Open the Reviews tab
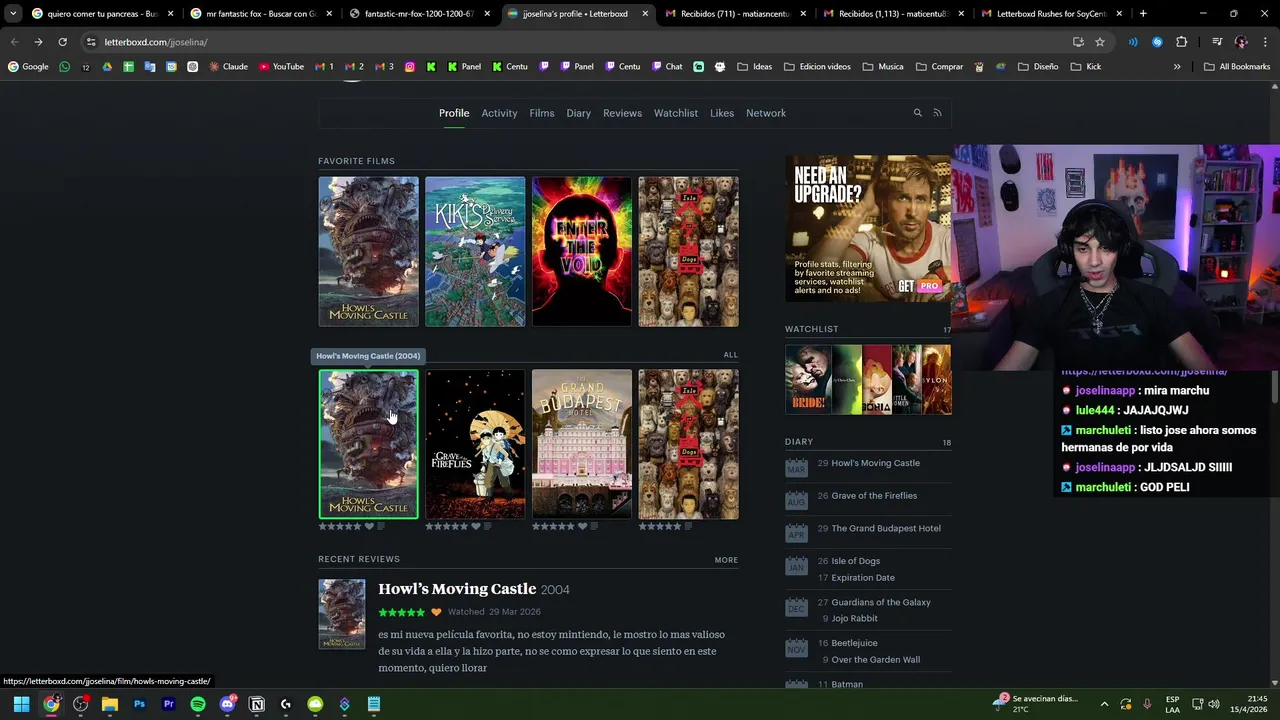The image size is (1280, 720). point(622,113)
